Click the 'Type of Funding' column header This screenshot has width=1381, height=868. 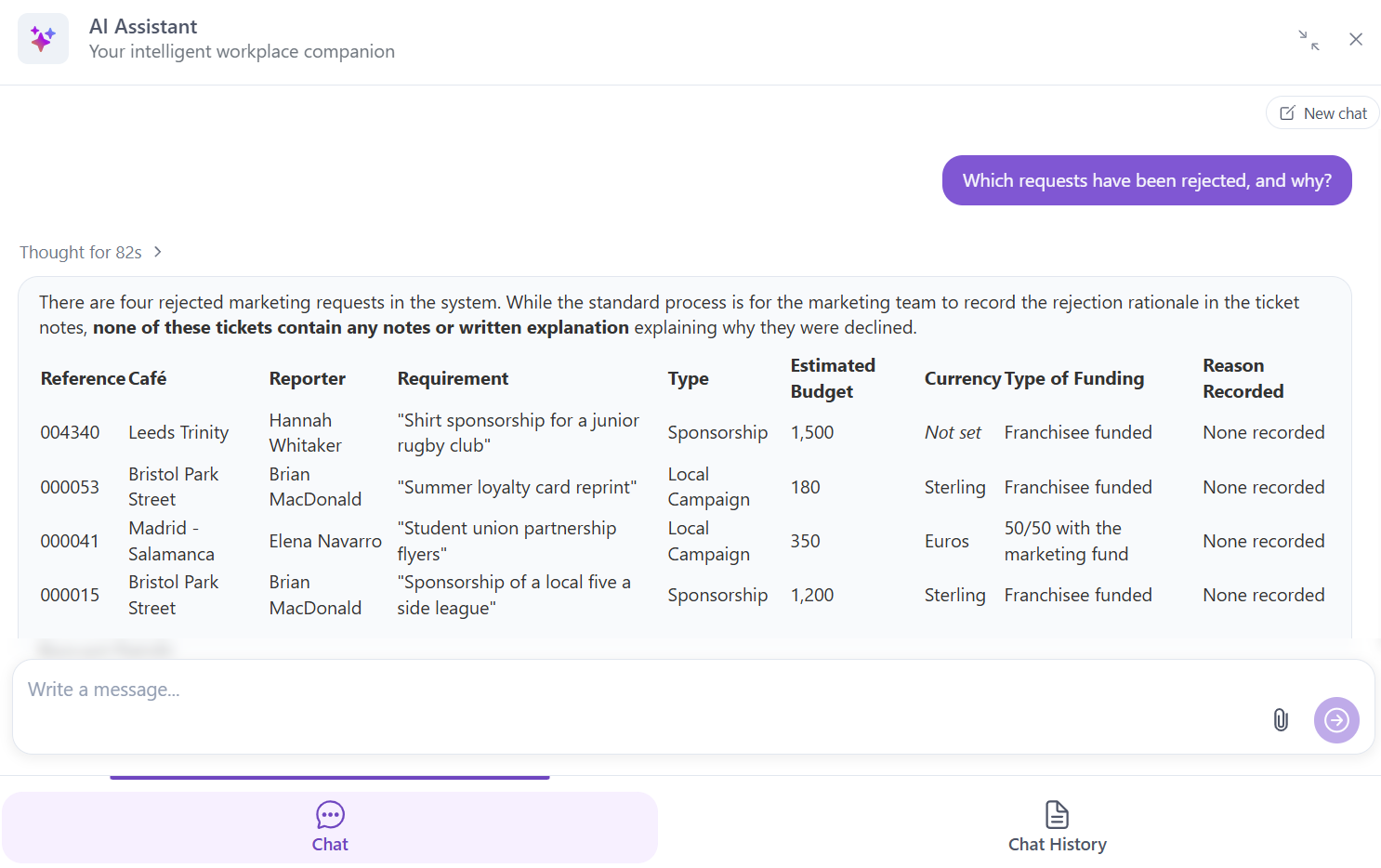point(1074,378)
